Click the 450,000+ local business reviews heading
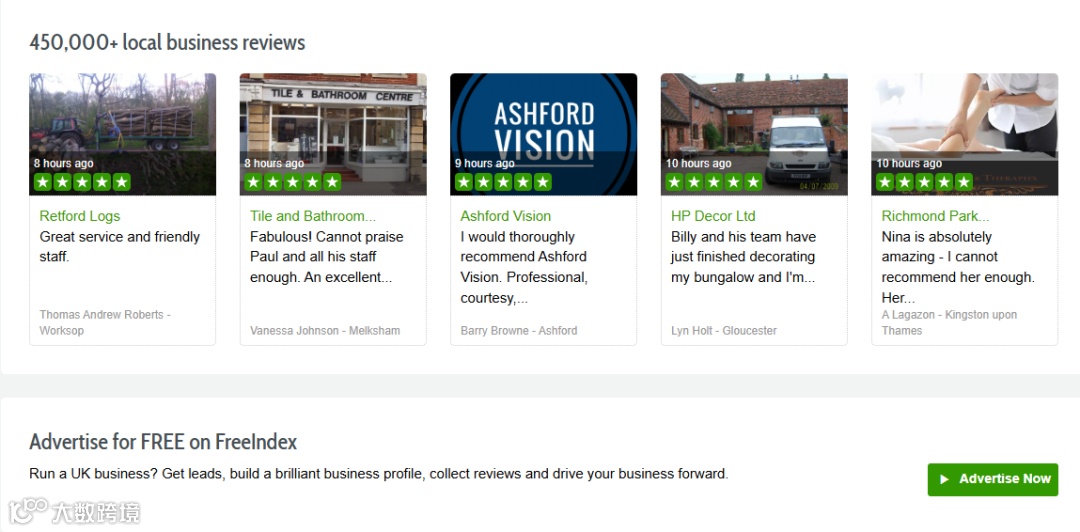 pyautogui.click(x=167, y=43)
